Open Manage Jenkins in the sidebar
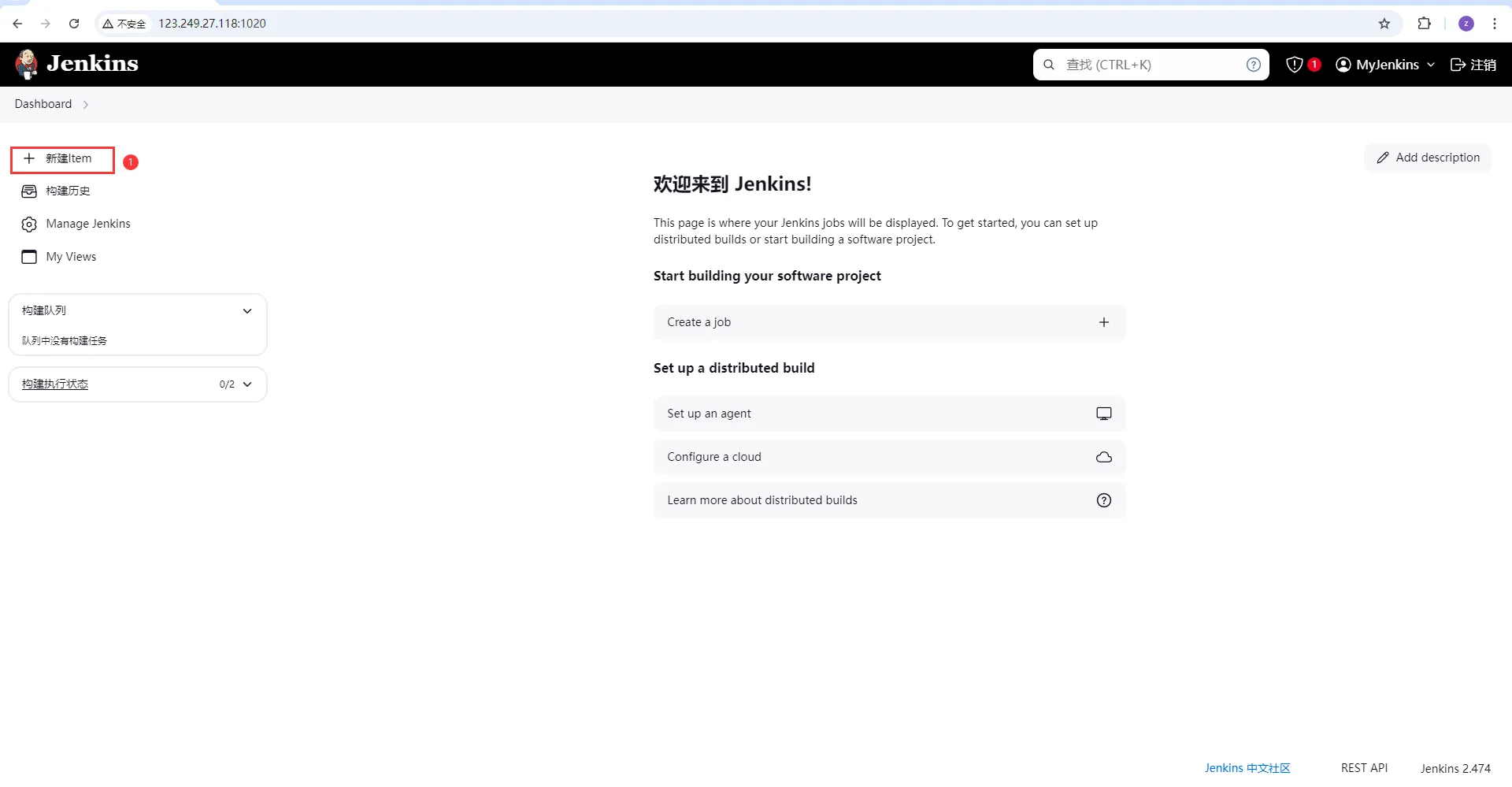This screenshot has height=787, width=1512. (88, 225)
